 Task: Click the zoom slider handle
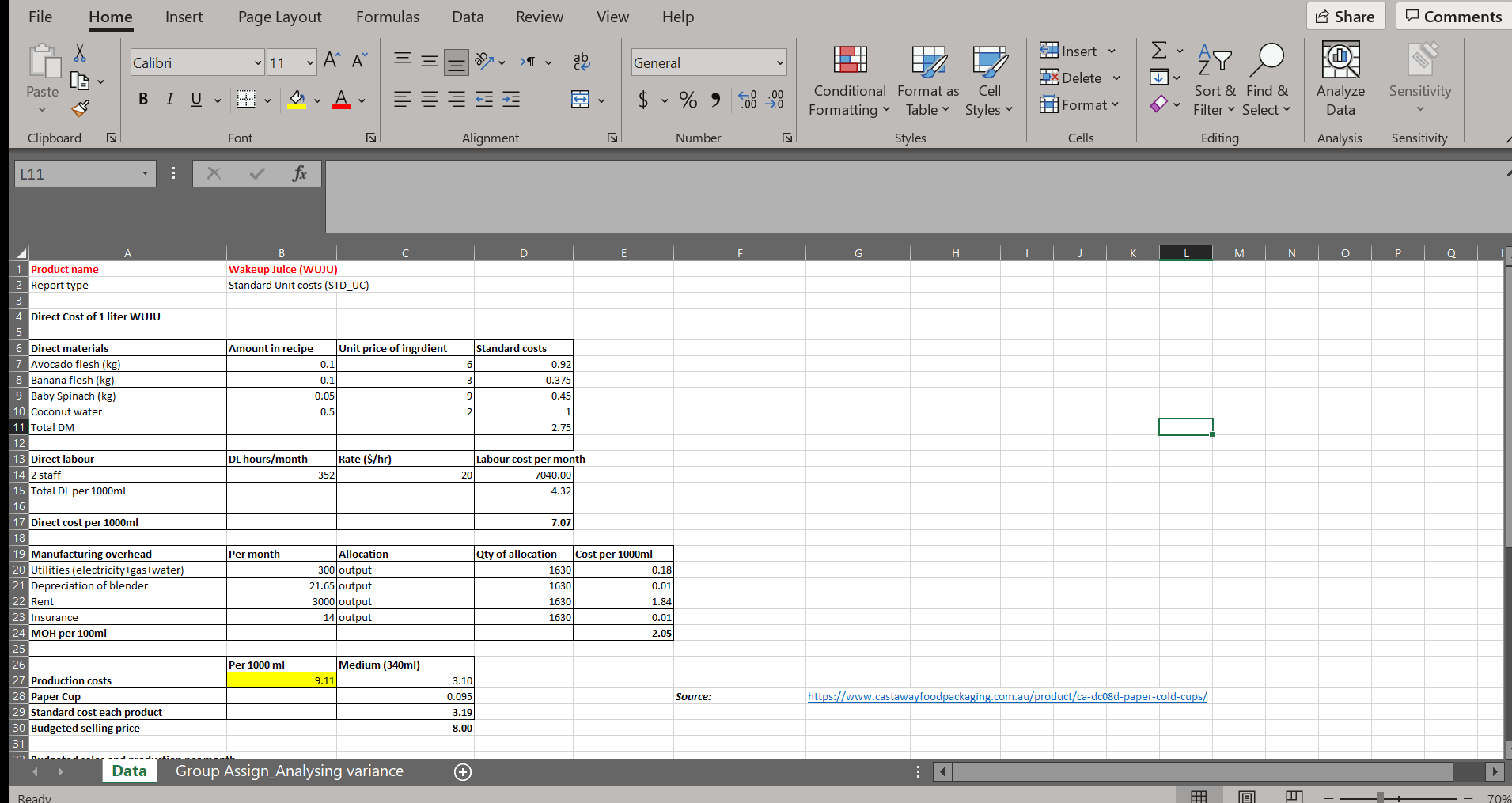point(1381,798)
